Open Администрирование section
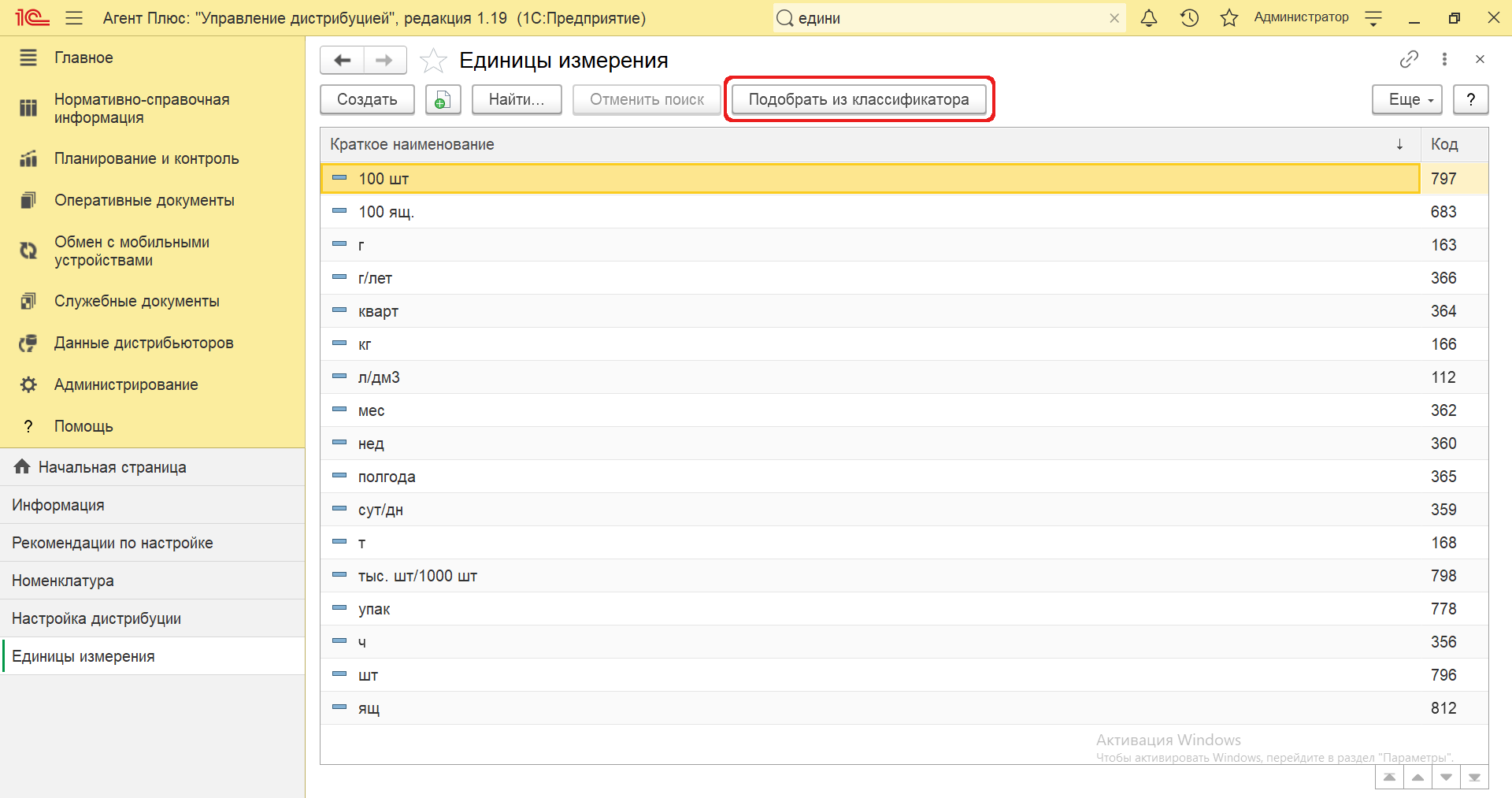This screenshot has height=798, width=1512. [152, 384]
